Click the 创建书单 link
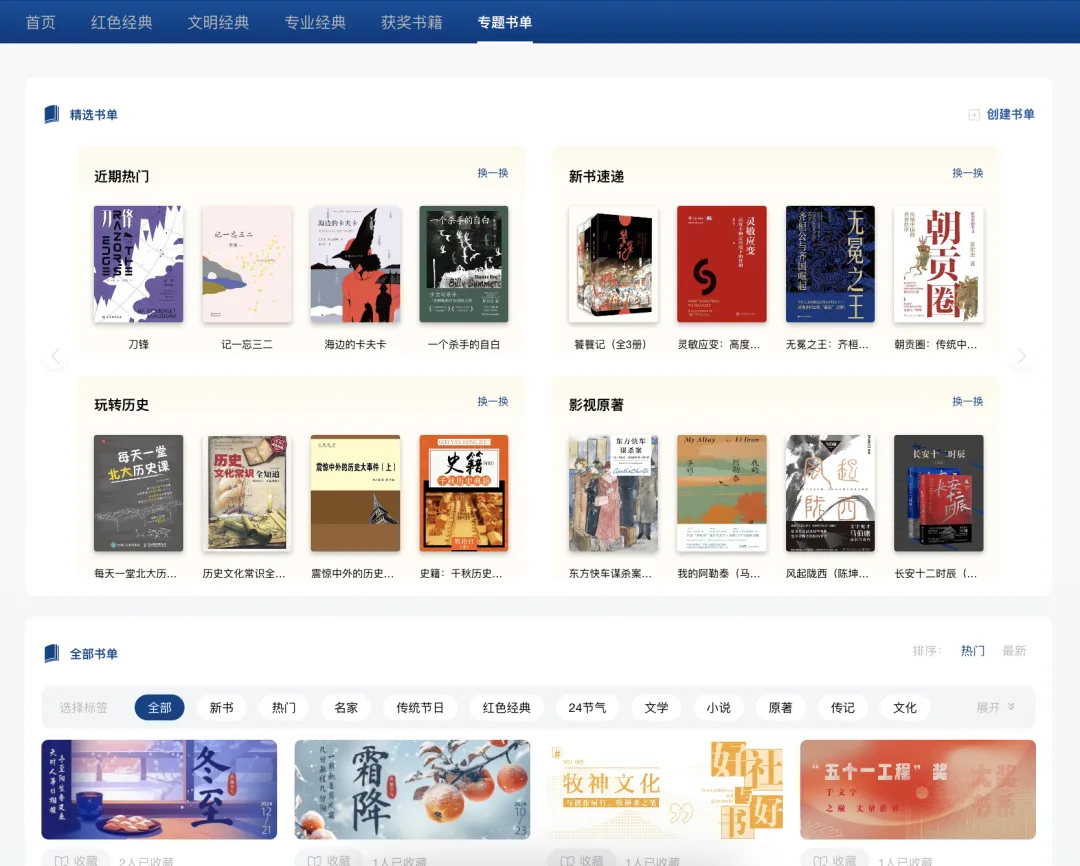 [1010, 115]
